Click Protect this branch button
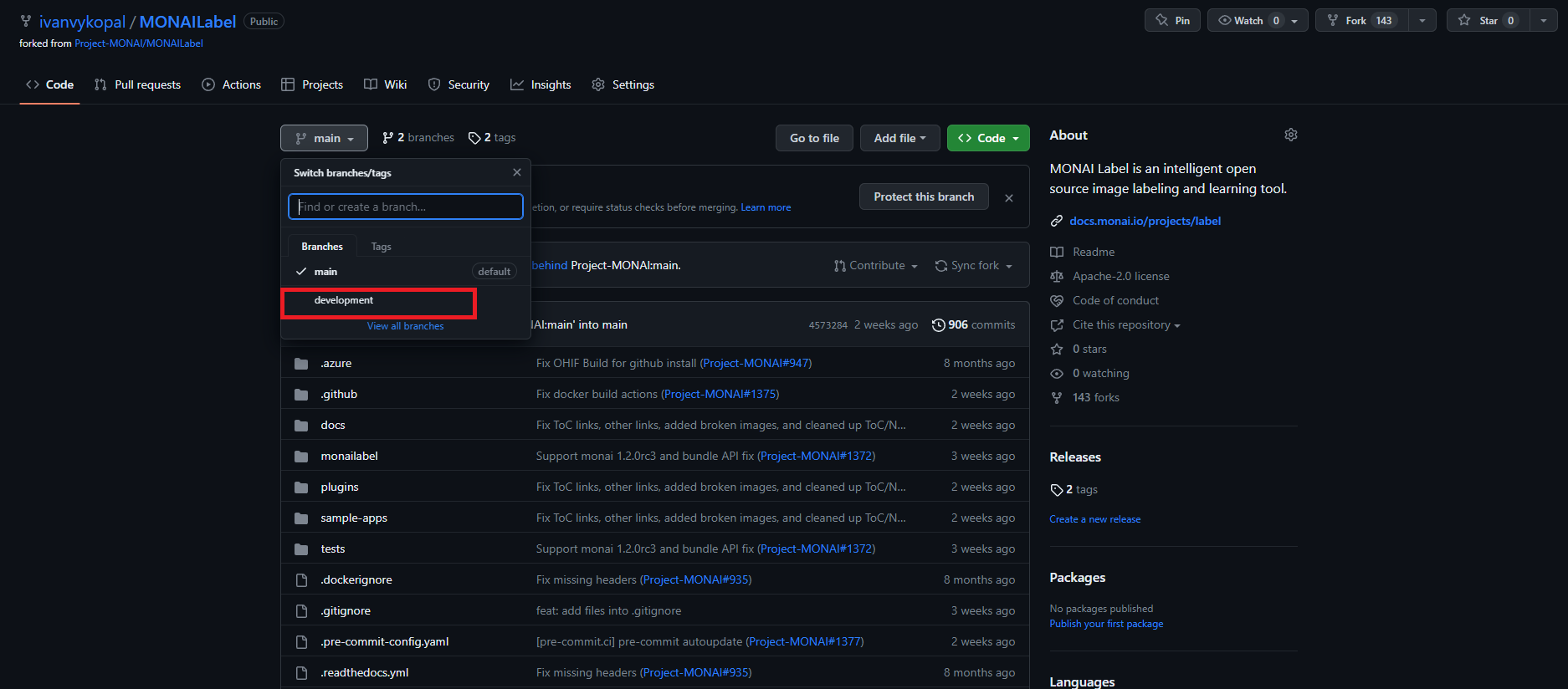Screen dimensions: 1568x689 (924, 196)
